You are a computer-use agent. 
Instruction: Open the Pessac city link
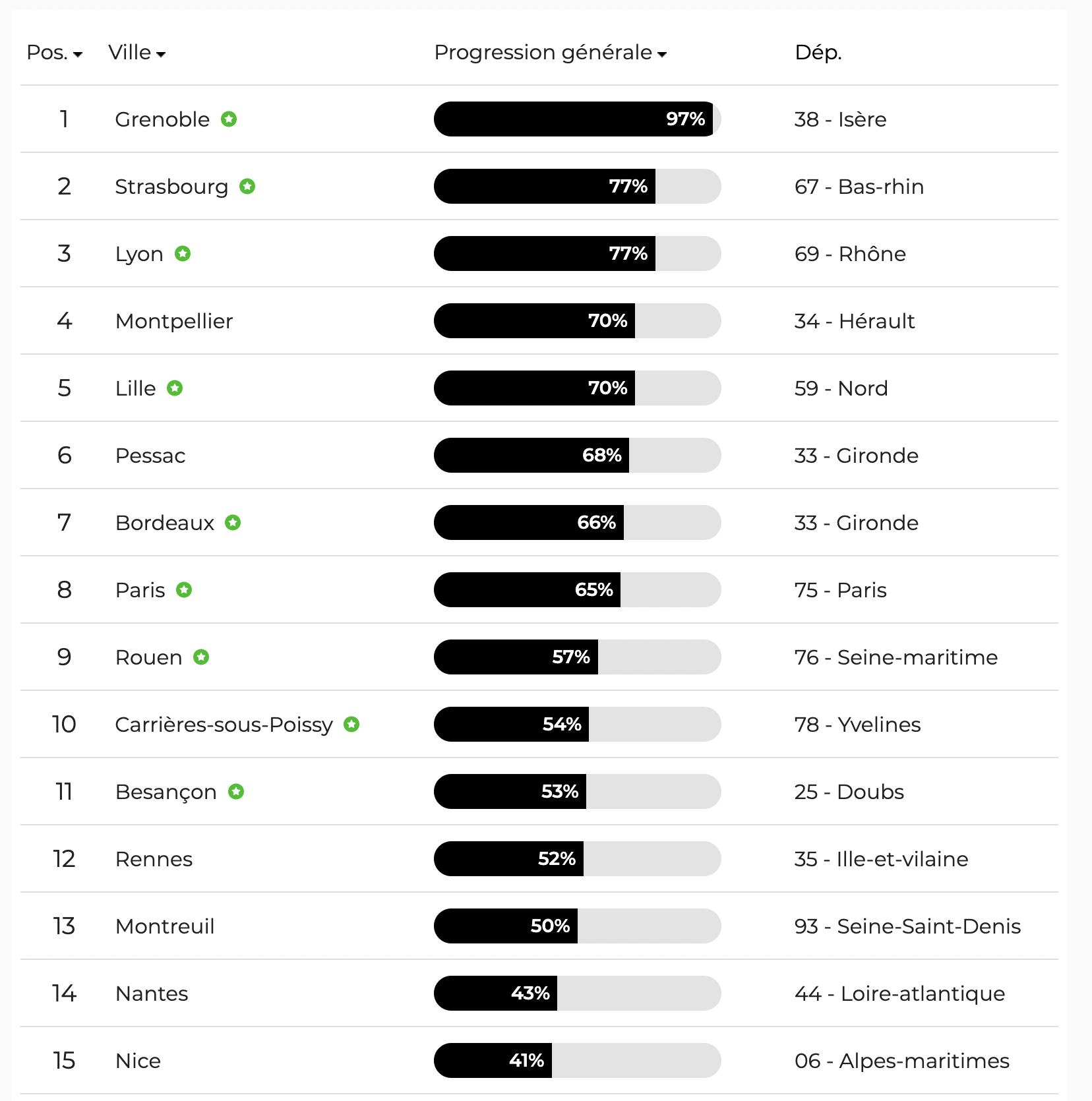click(150, 456)
